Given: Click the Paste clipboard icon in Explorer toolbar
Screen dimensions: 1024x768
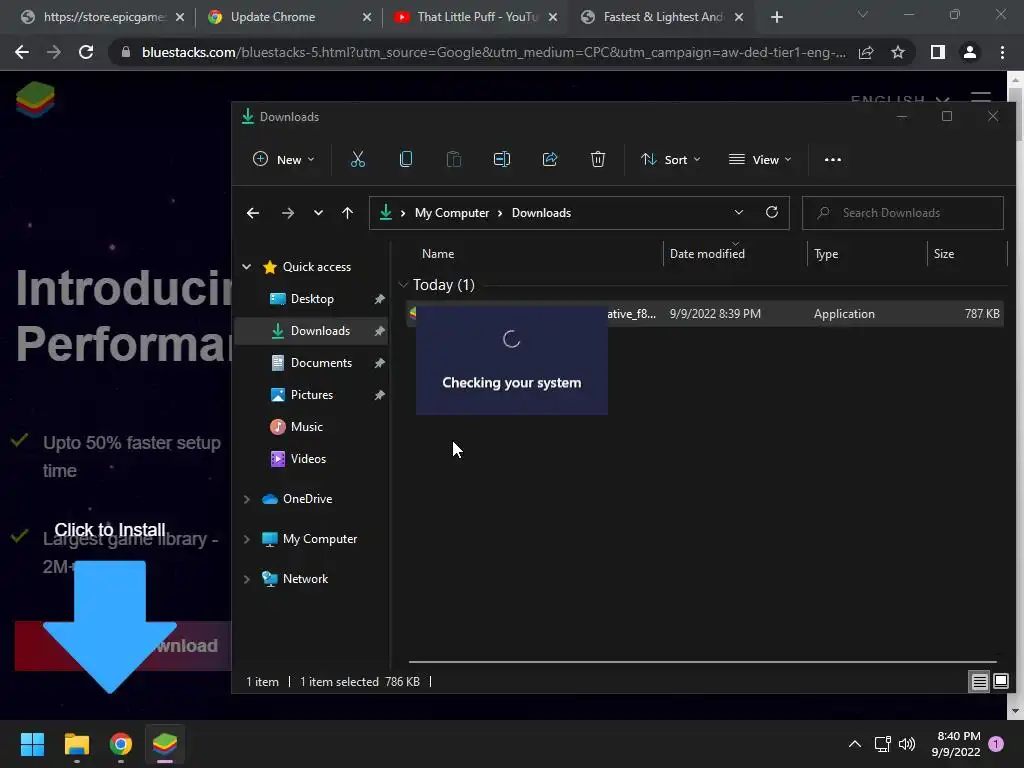Looking at the screenshot, I should [x=453, y=159].
